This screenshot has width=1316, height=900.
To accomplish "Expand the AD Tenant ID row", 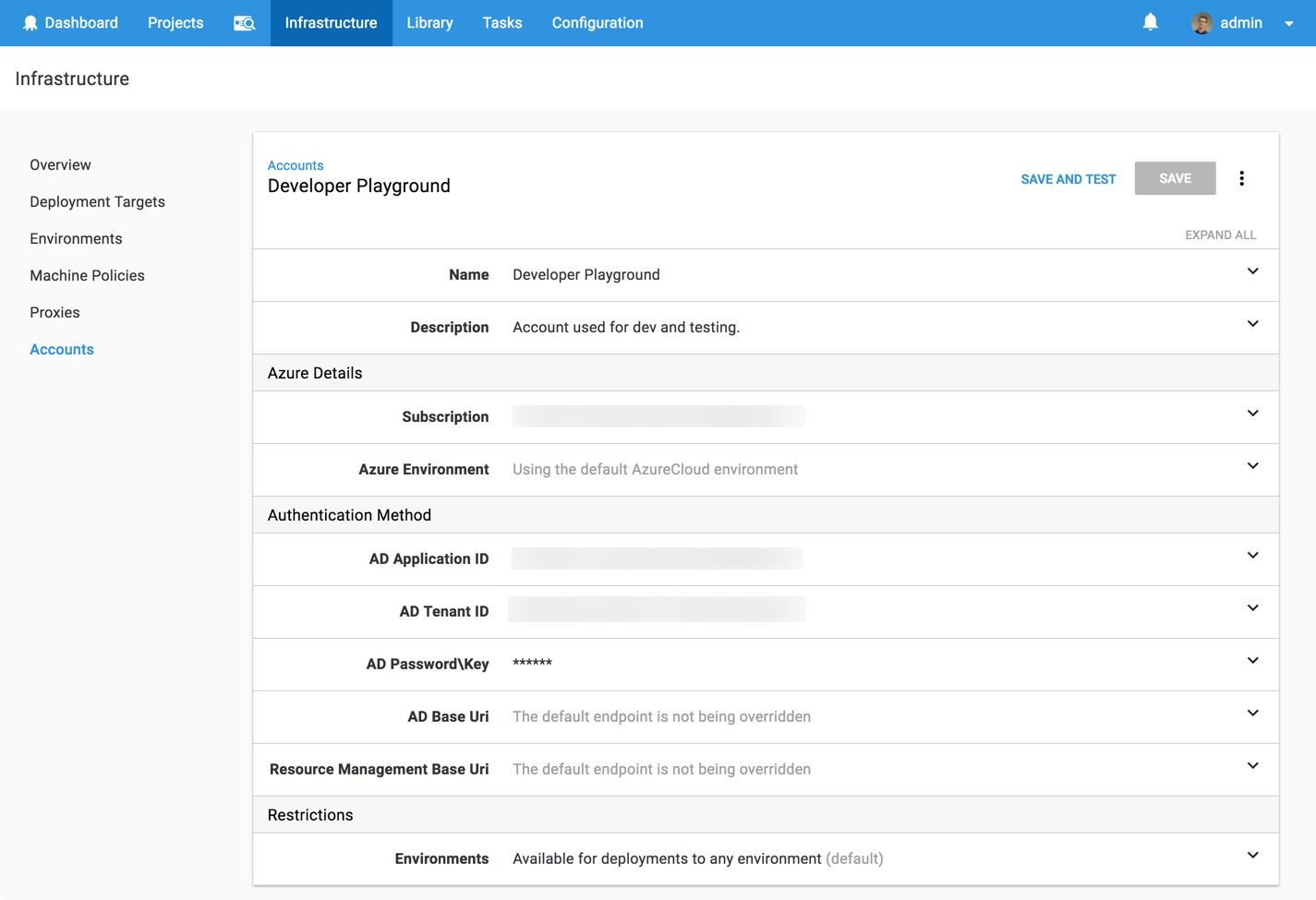I will [1252, 607].
